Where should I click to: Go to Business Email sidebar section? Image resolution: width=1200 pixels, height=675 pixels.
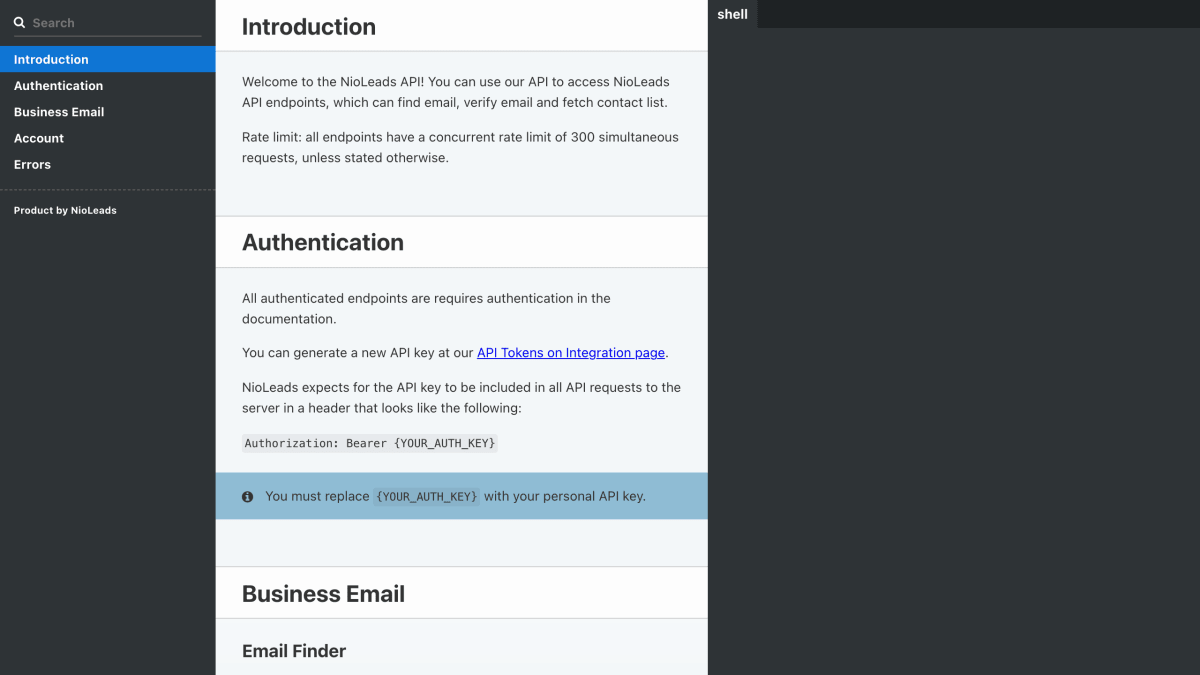click(x=107, y=112)
